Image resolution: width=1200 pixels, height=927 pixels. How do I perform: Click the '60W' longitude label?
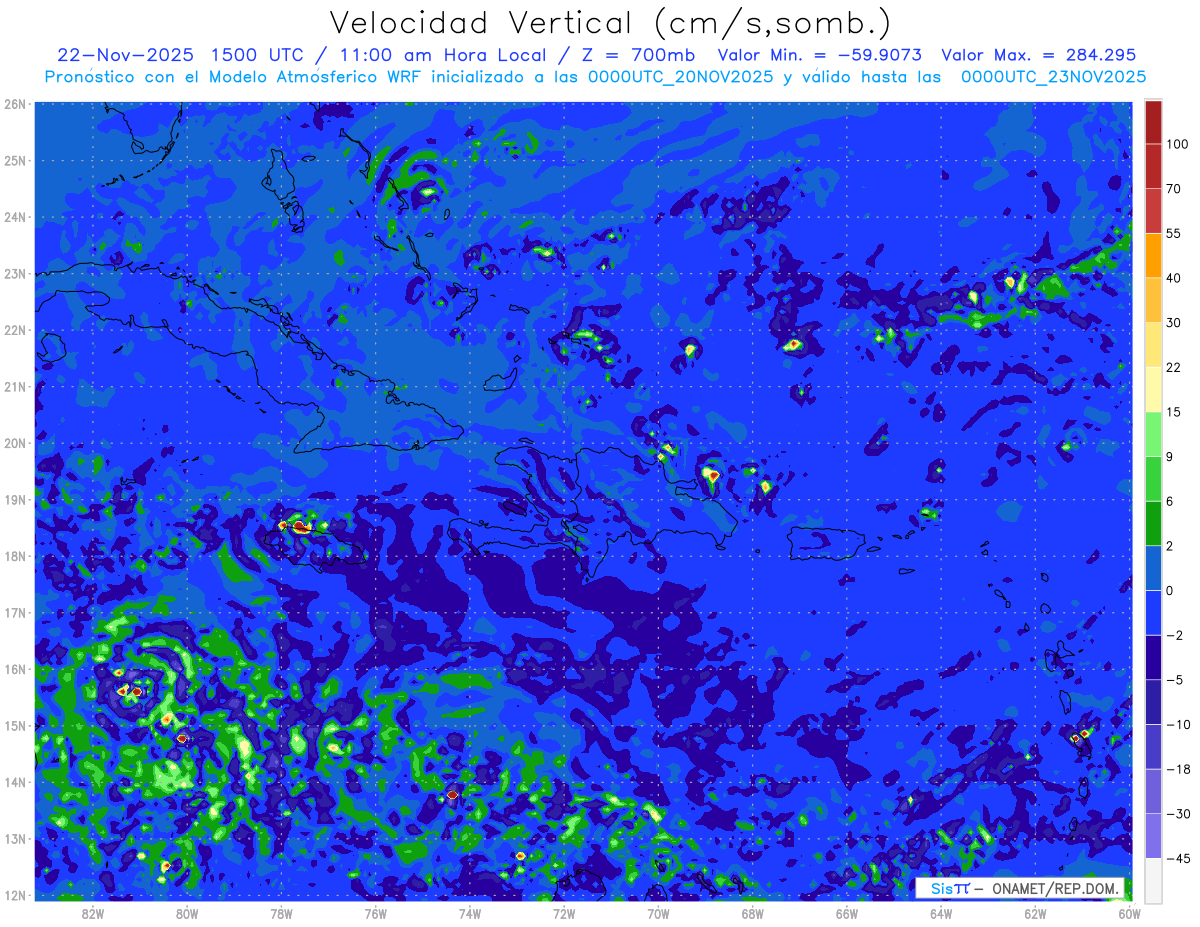[x=1129, y=914]
